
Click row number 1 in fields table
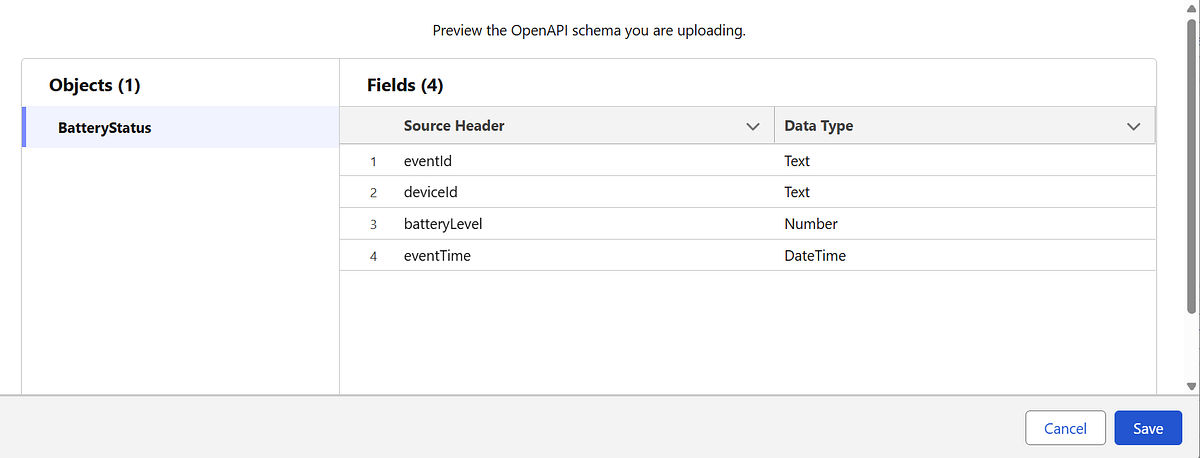(x=373, y=160)
